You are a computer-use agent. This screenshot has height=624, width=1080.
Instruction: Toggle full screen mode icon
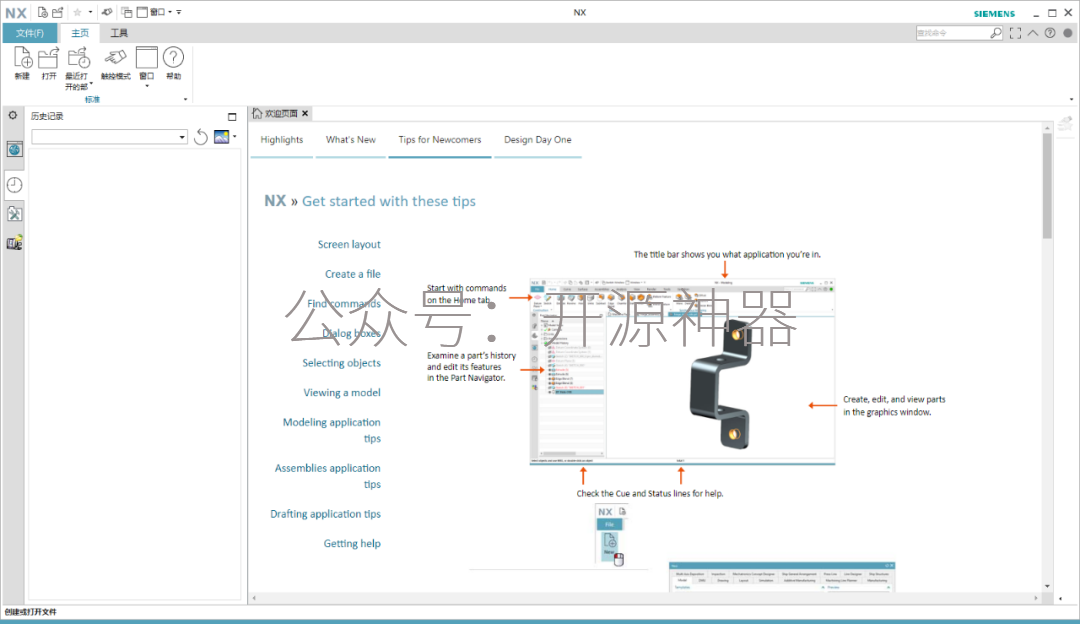(x=1015, y=33)
